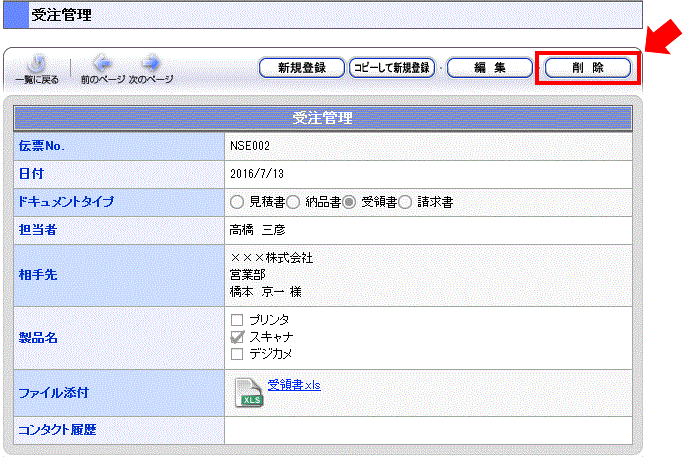Click the empty コンタクト履歴 field

[428, 431]
